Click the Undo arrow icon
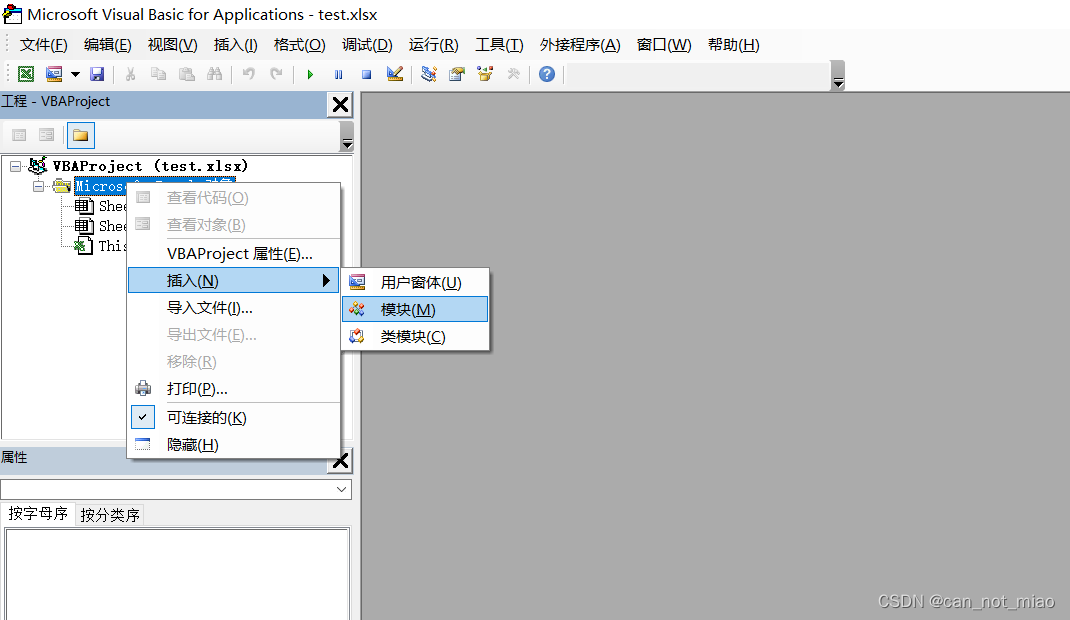This screenshot has width=1070, height=620. (248, 74)
